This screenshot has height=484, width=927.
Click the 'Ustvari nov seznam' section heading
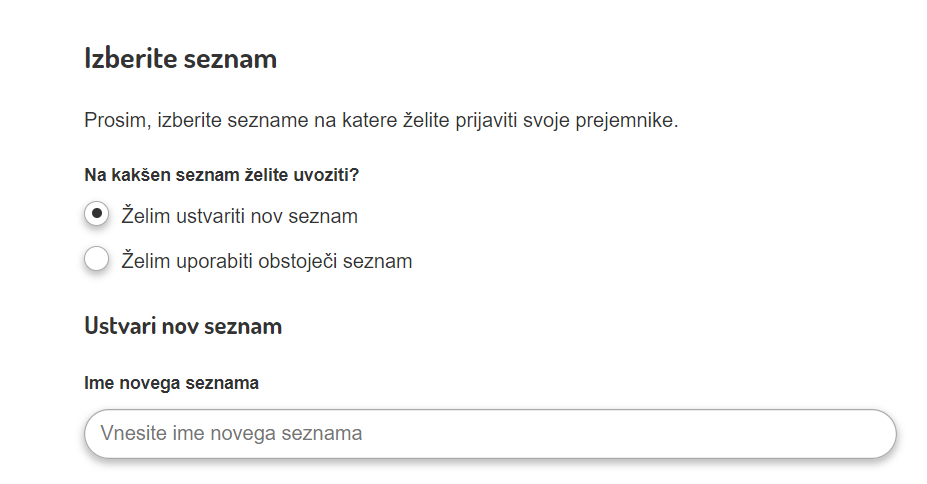183,326
